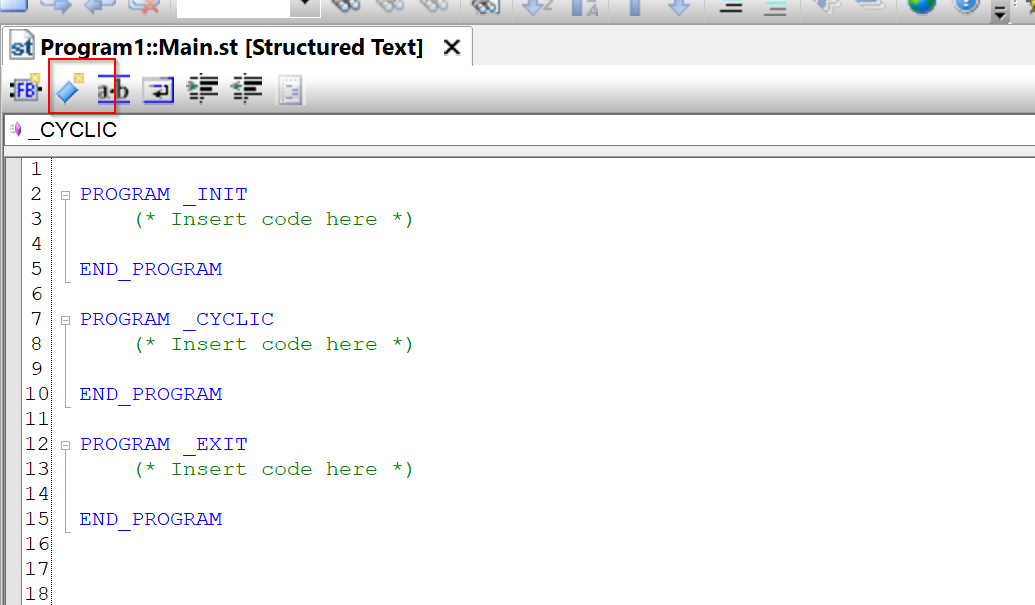Toggle the word wrap arrow icon

pos(158,90)
